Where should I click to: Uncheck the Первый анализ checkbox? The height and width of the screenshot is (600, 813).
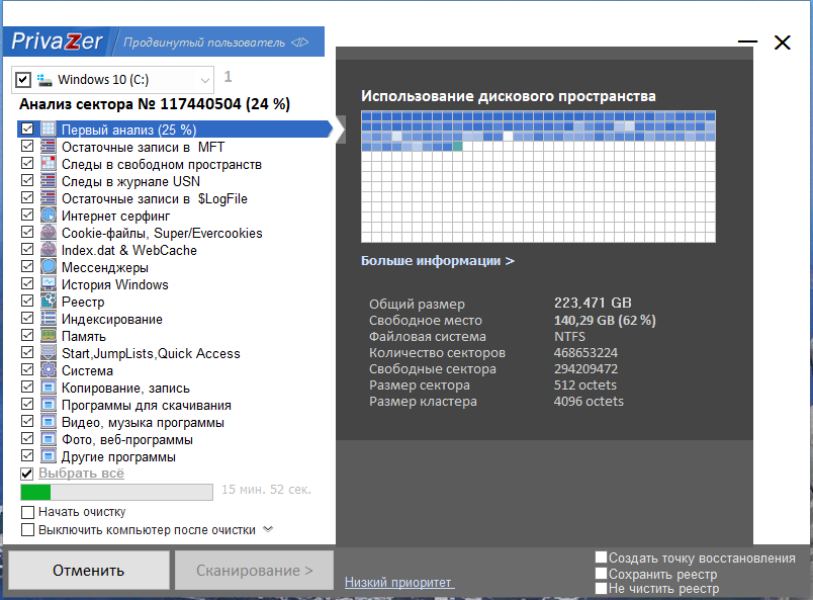[x=27, y=129]
